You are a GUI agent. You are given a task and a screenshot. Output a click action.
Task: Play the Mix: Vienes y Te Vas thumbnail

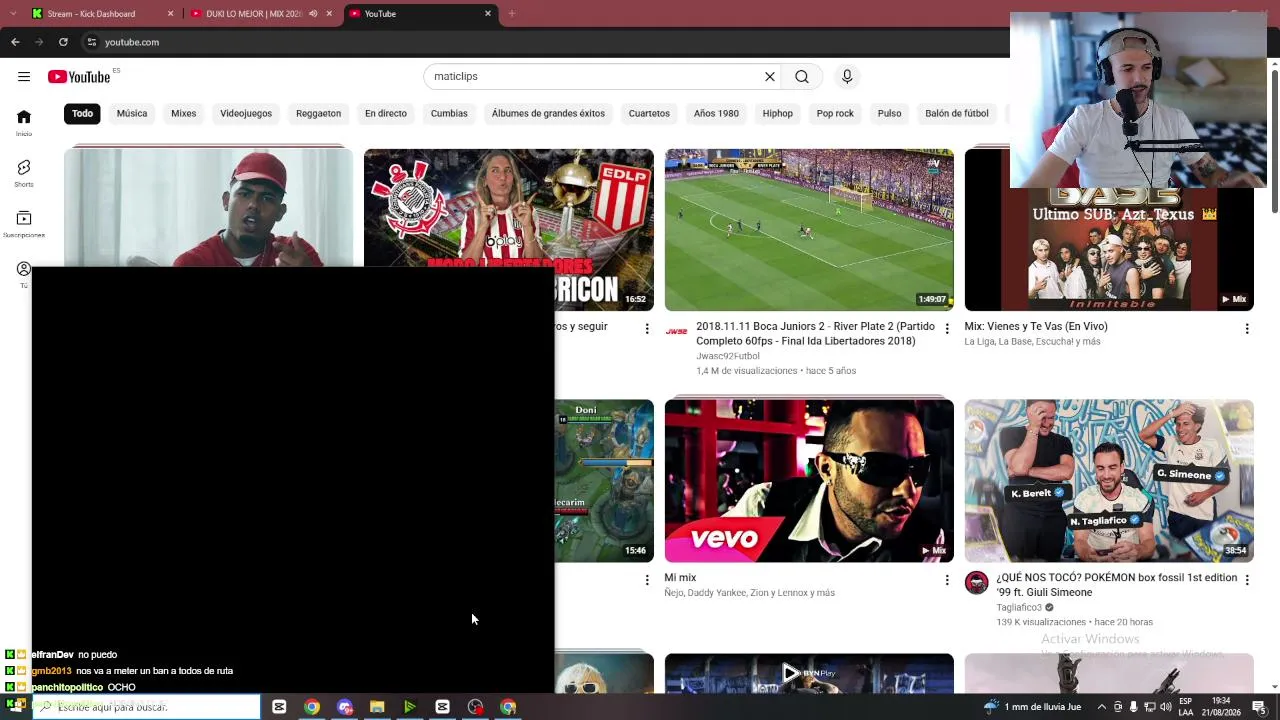pos(1109,249)
